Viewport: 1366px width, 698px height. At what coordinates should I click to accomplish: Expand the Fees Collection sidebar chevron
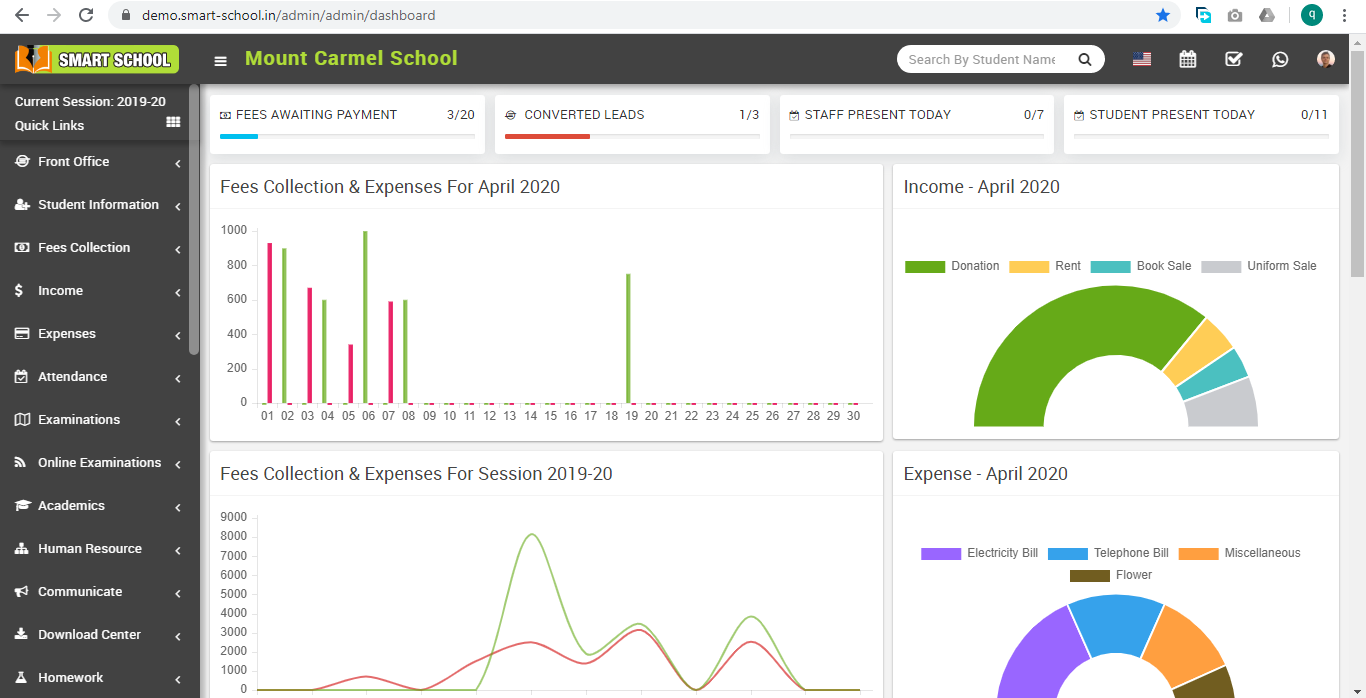click(177, 249)
